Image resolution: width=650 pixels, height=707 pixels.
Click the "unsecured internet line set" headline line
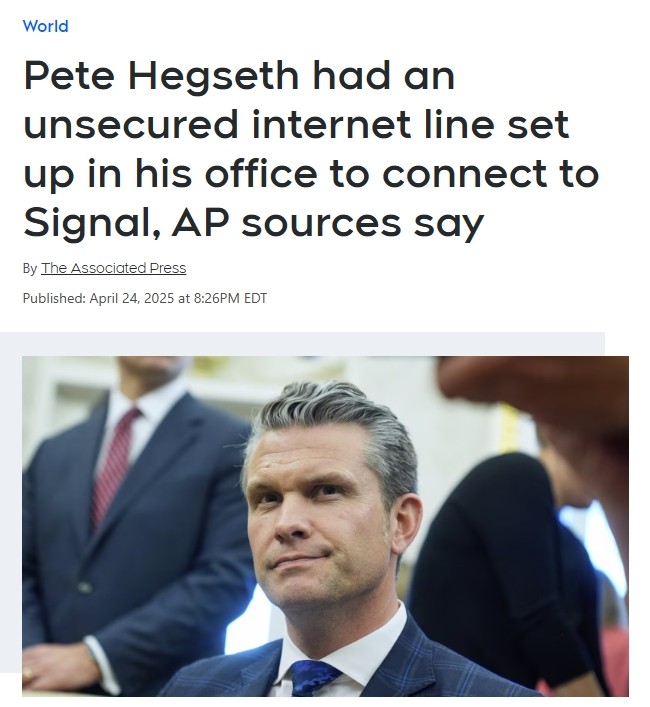pyautogui.click(x=296, y=125)
